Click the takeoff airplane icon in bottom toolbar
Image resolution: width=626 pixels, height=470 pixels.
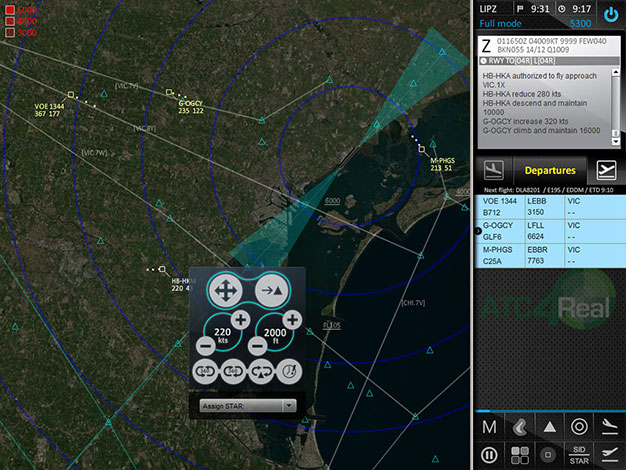click(x=607, y=455)
